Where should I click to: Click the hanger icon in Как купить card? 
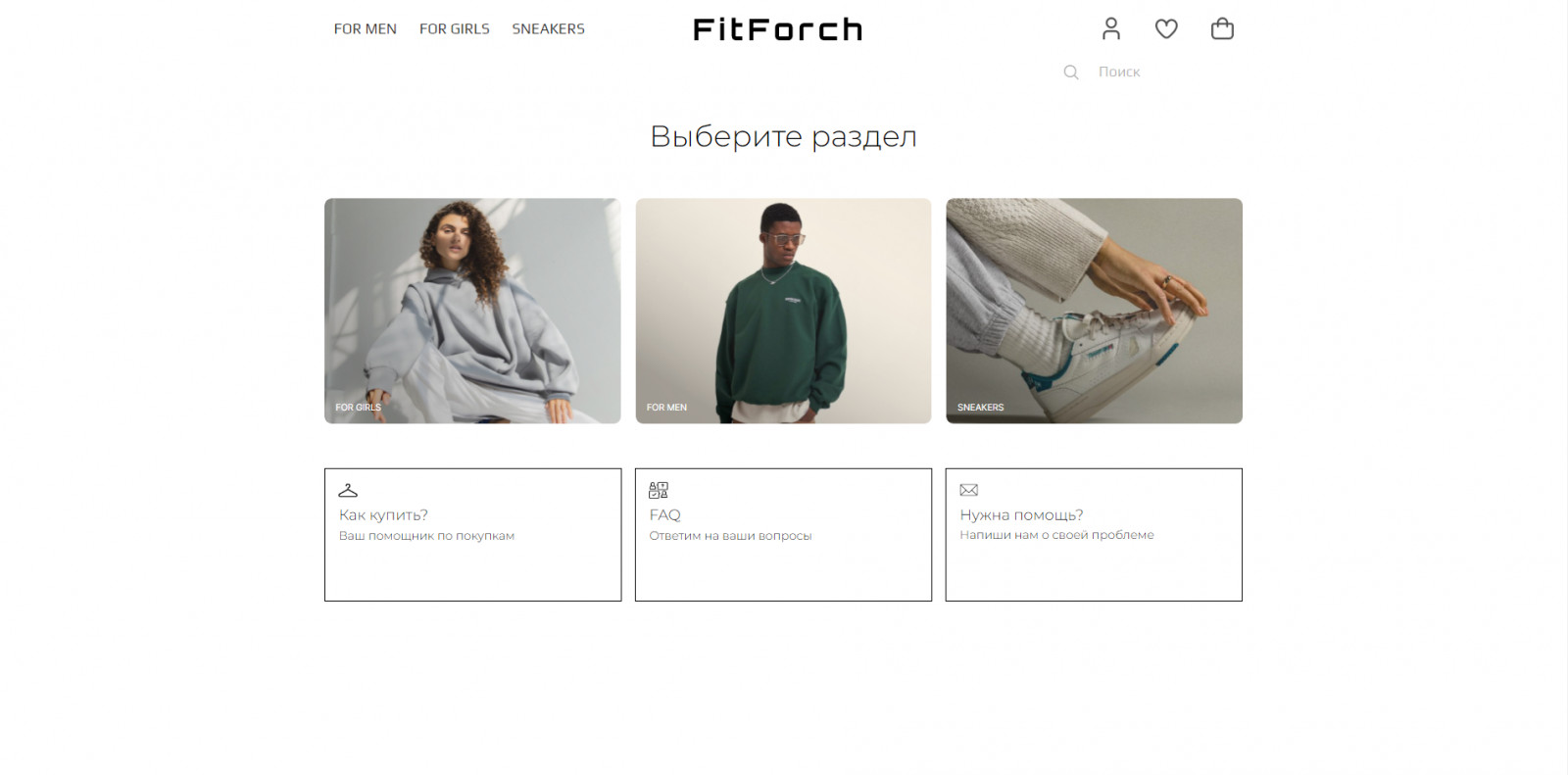pos(348,490)
